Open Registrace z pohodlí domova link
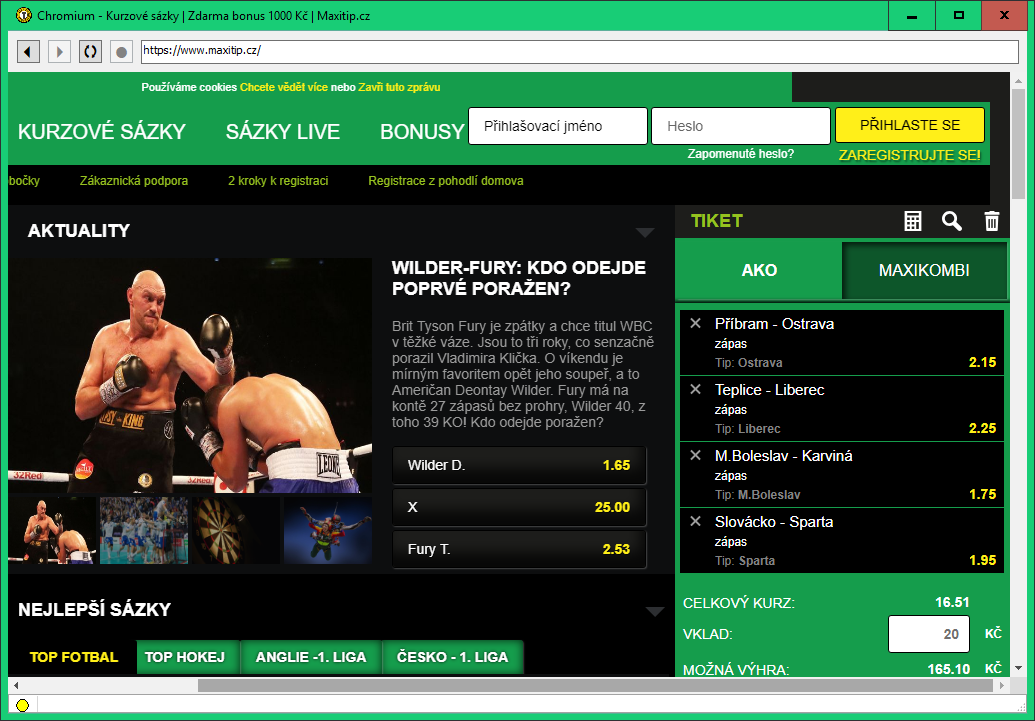This screenshot has width=1035, height=721. (x=446, y=181)
